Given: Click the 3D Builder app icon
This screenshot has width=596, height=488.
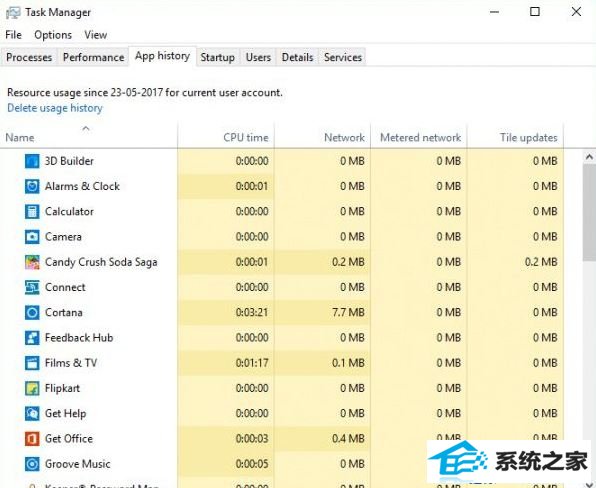Looking at the screenshot, I should (x=32, y=161).
